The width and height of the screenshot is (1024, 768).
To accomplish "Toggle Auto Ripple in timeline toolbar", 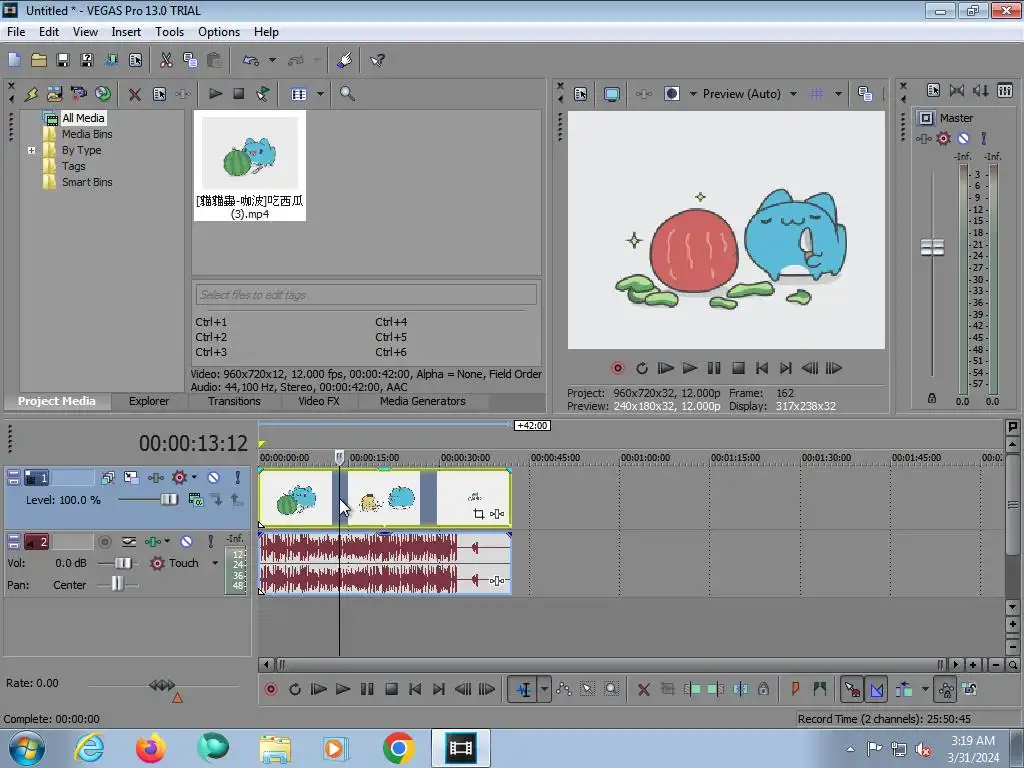I will (904, 689).
